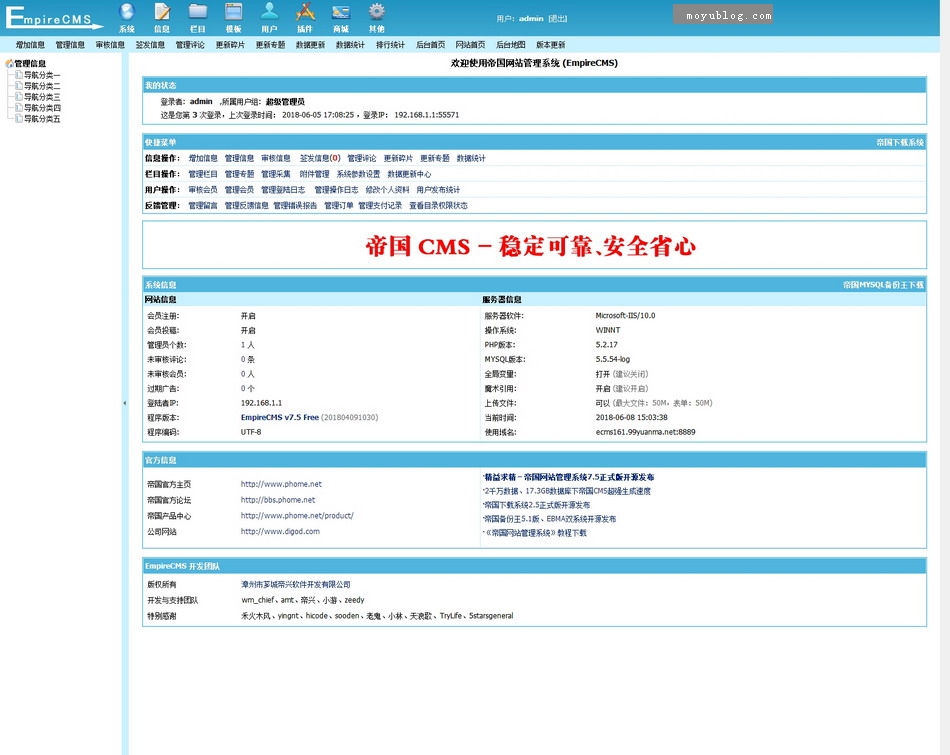Click the page icon beside 导航分类三
Screen dimensions: 950x755
pos(19,96)
